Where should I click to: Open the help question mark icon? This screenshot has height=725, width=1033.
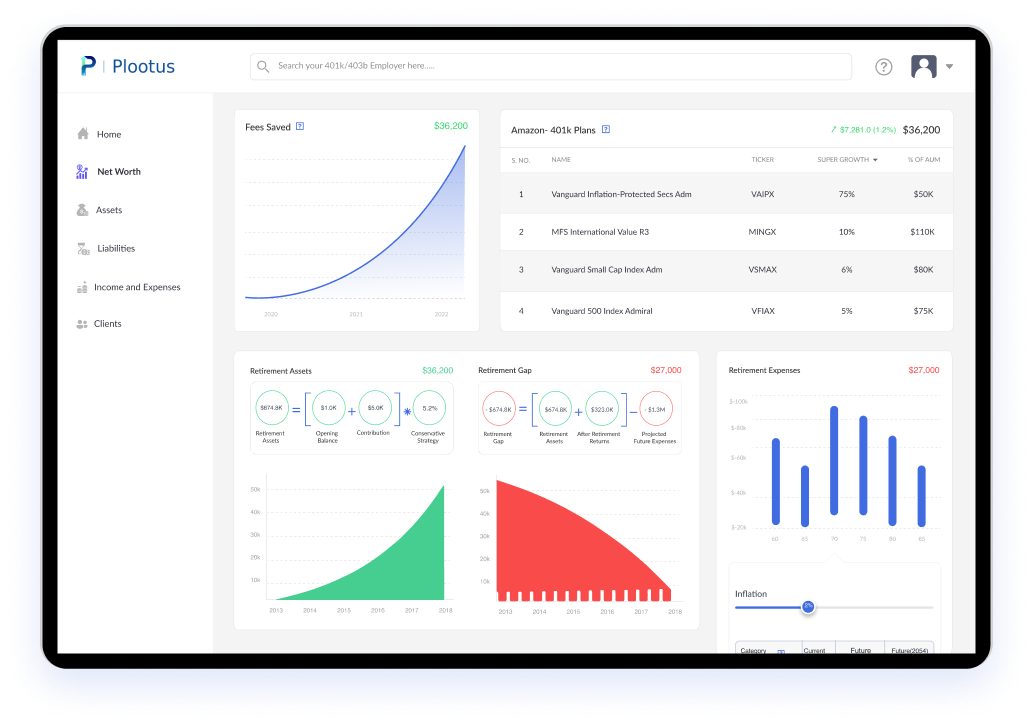(x=883, y=67)
